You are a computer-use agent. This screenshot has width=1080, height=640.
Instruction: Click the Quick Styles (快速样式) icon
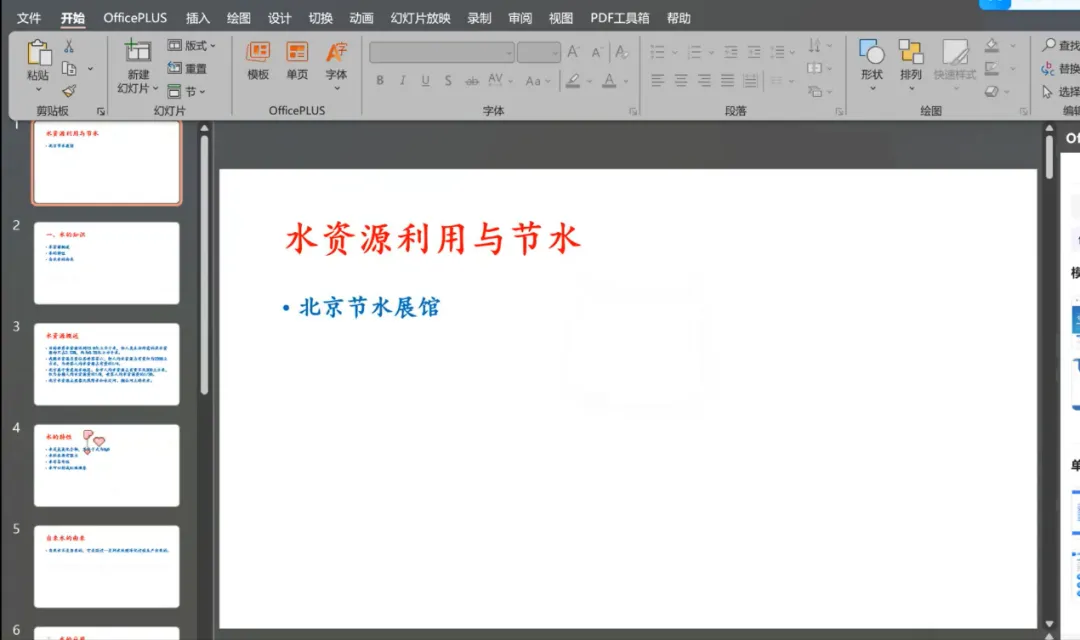tap(955, 52)
